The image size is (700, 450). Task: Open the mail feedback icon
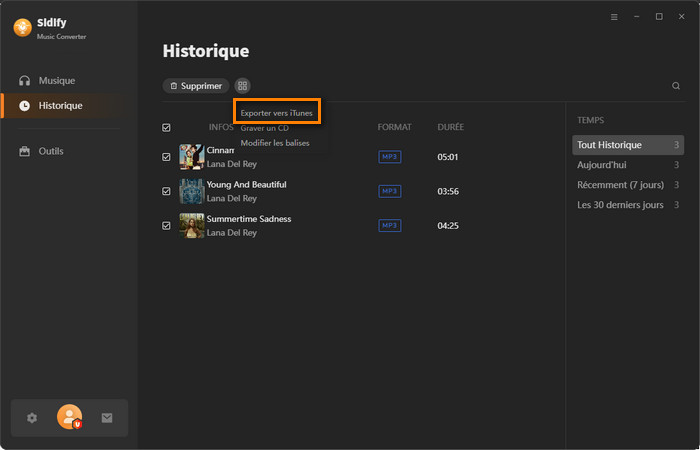pos(107,418)
